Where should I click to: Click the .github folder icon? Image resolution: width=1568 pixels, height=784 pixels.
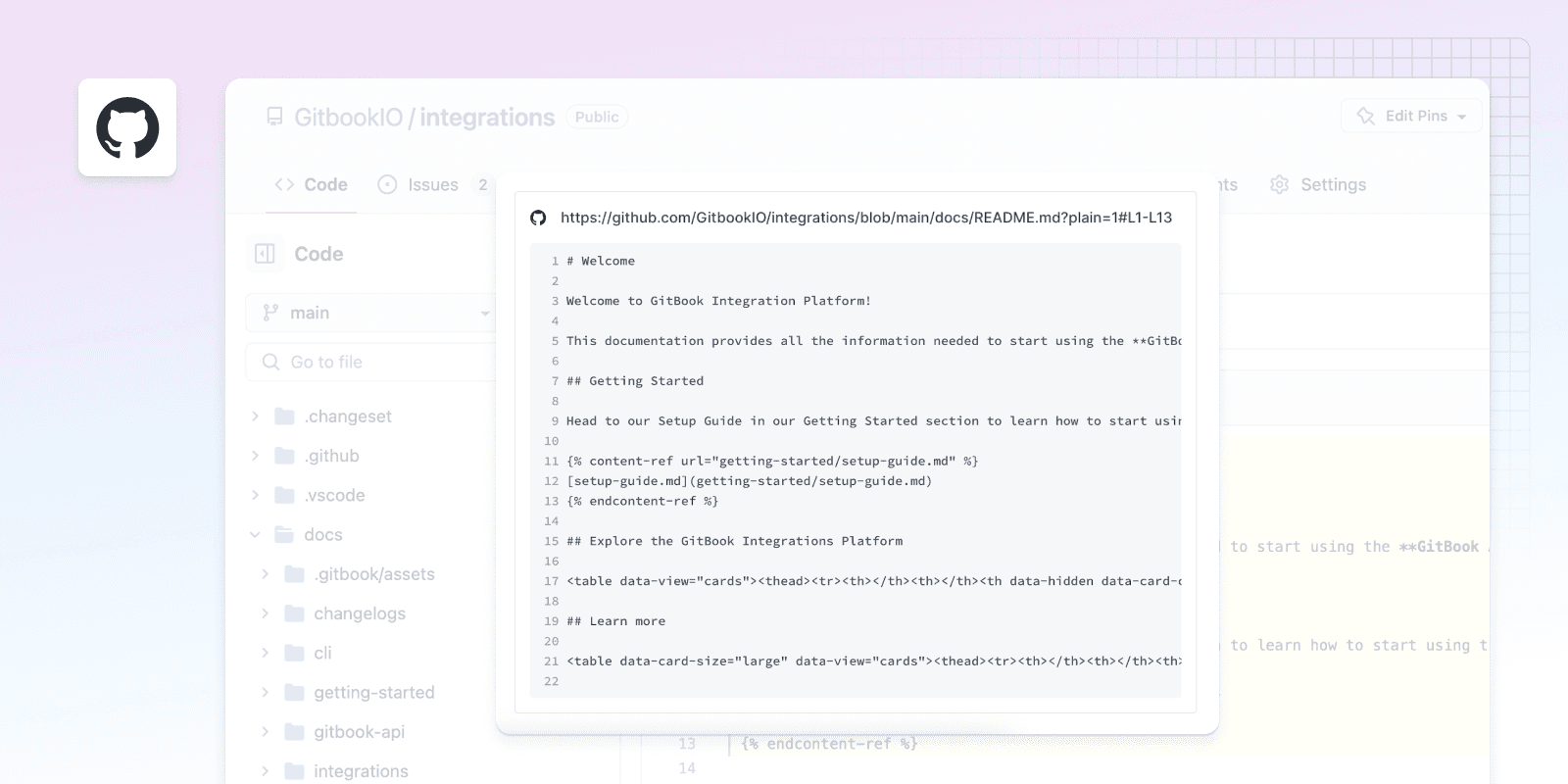pos(284,456)
